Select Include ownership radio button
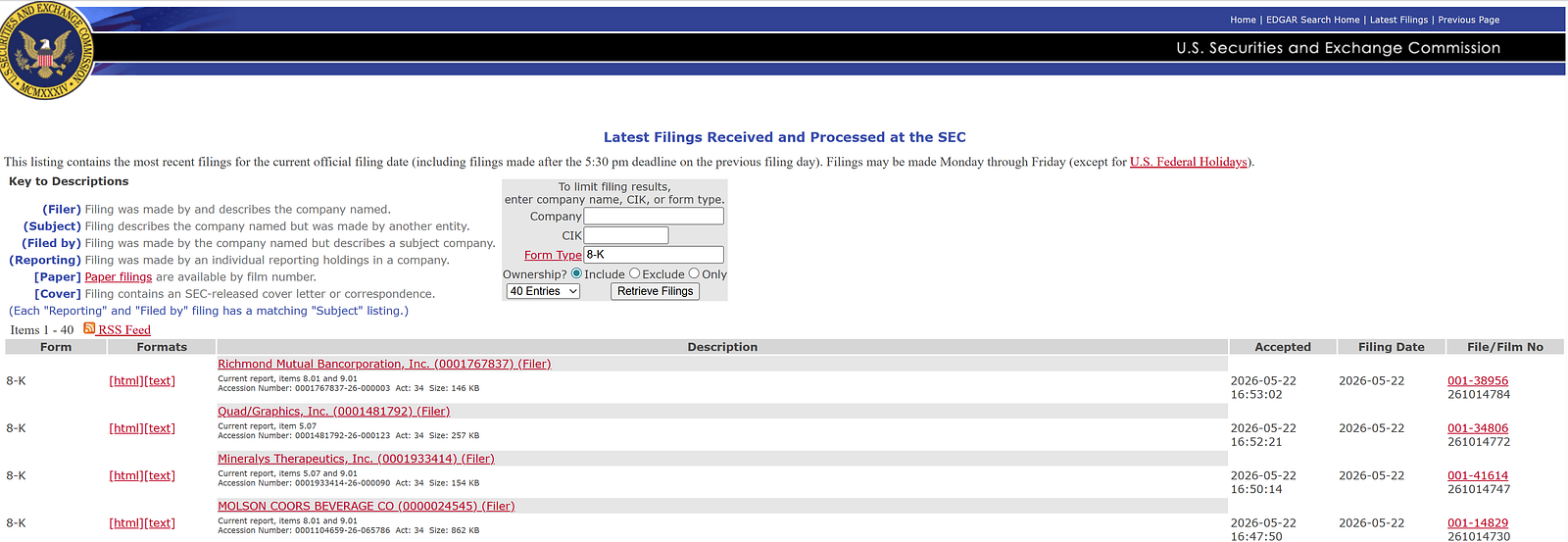Viewport: 1568px width, 542px height. [x=576, y=273]
